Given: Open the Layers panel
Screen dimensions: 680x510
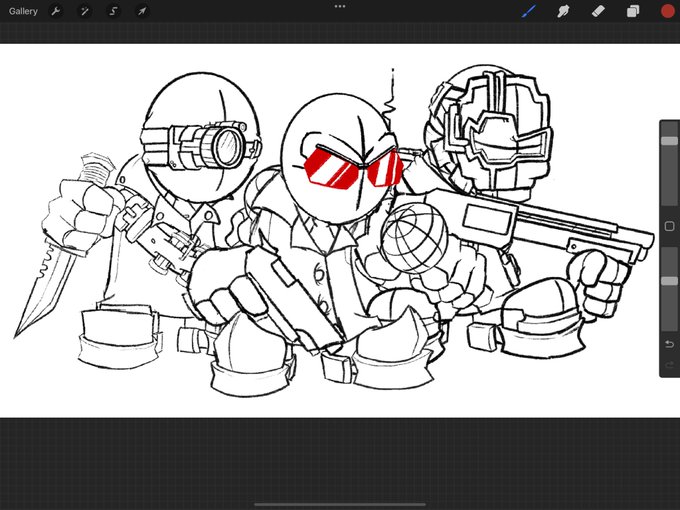Looking at the screenshot, I should [633, 11].
